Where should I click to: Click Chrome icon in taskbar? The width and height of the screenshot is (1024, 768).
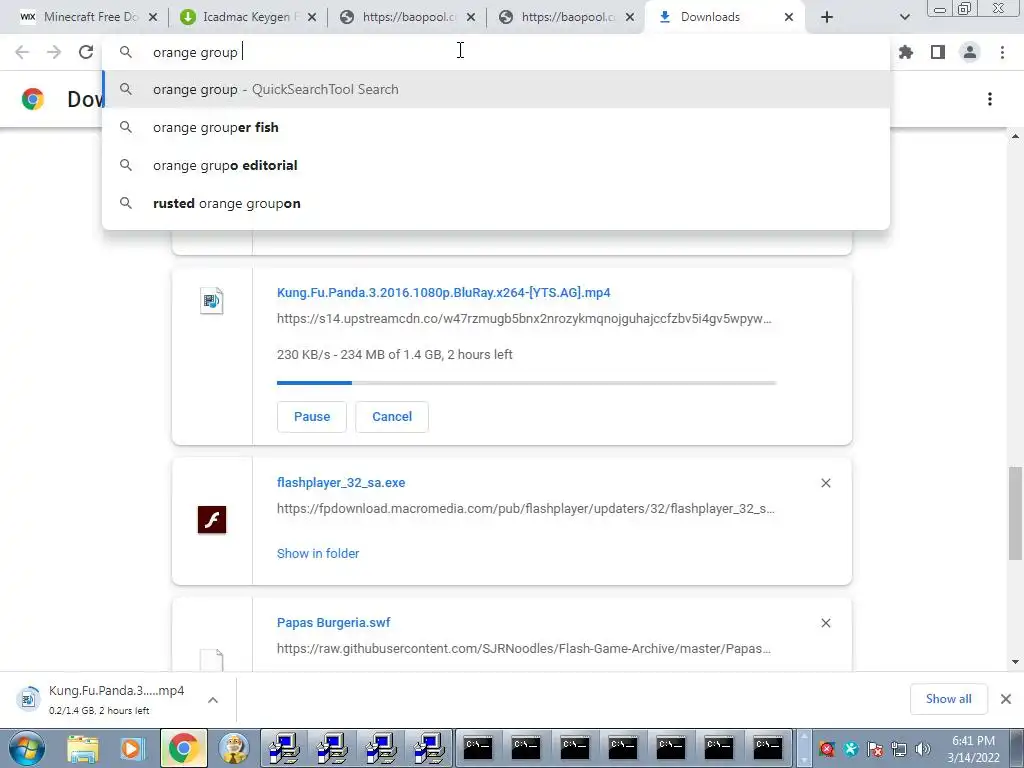pos(184,748)
